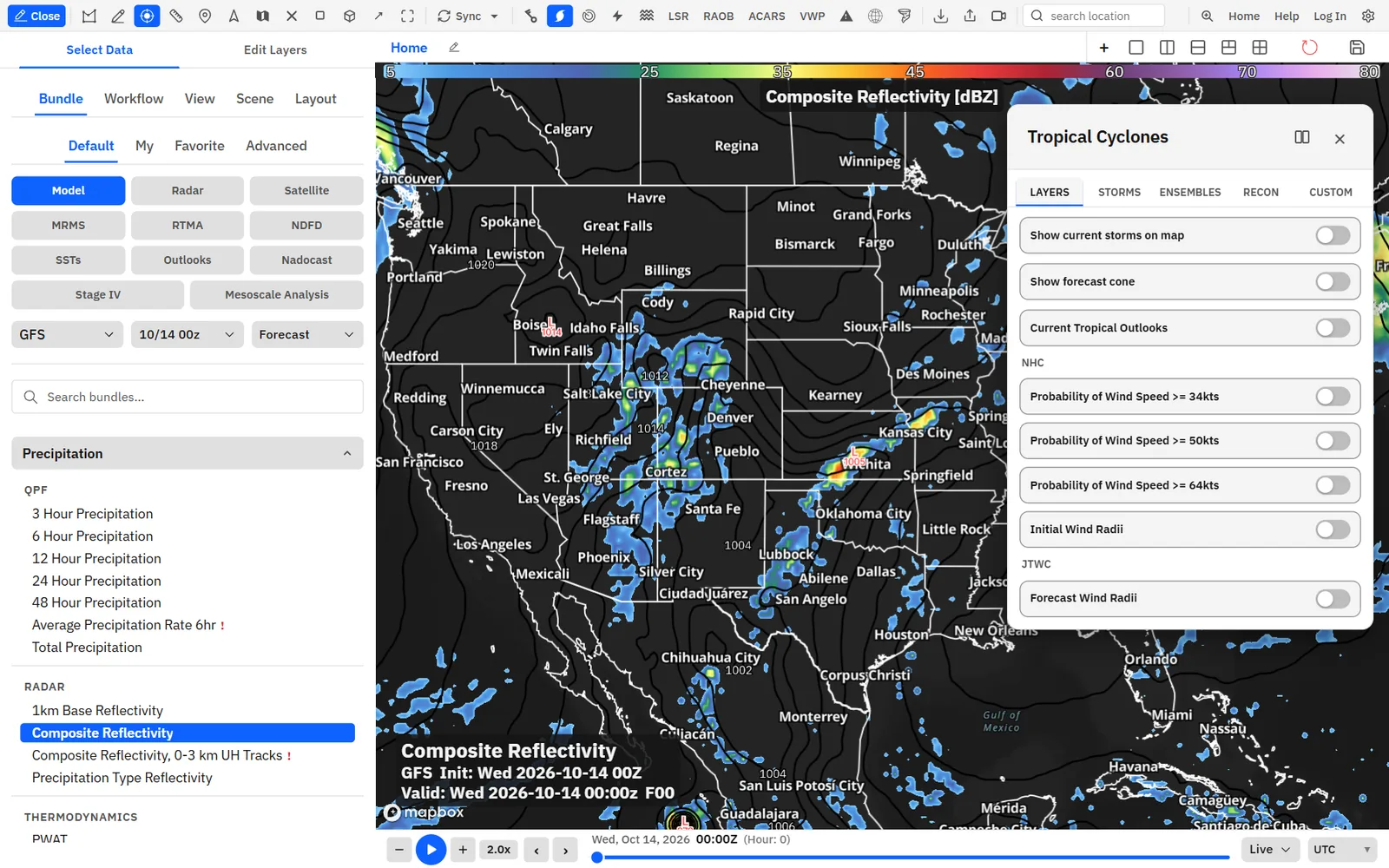Image resolution: width=1389 pixels, height=868 pixels.
Task: Click the red refresh icon
Action: (x=1309, y=48)
